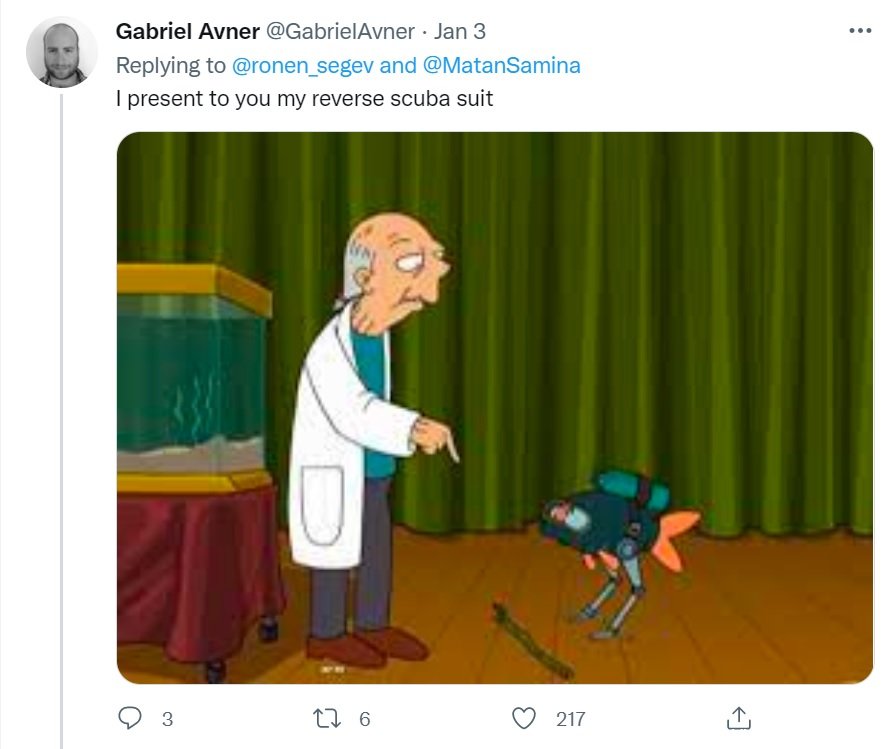
Task: Click the reply count 3
Action: [x=167, y=719]
